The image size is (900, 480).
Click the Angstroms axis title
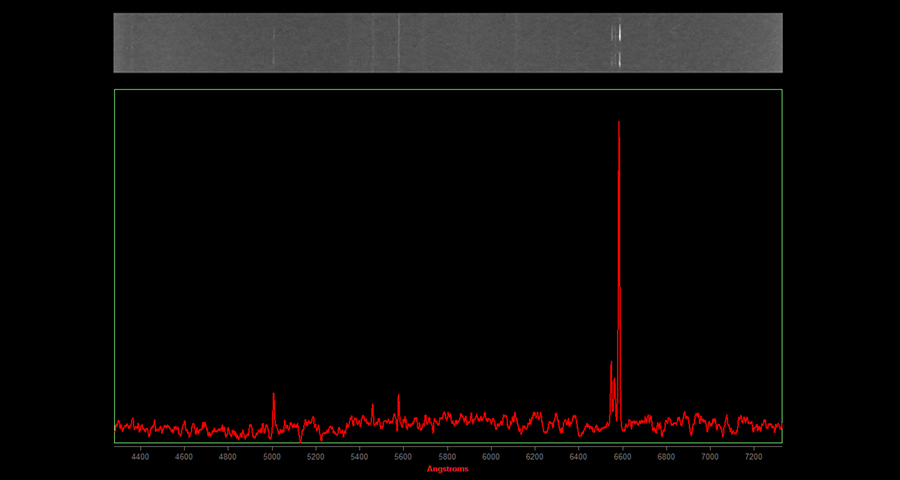click(447, 468)
